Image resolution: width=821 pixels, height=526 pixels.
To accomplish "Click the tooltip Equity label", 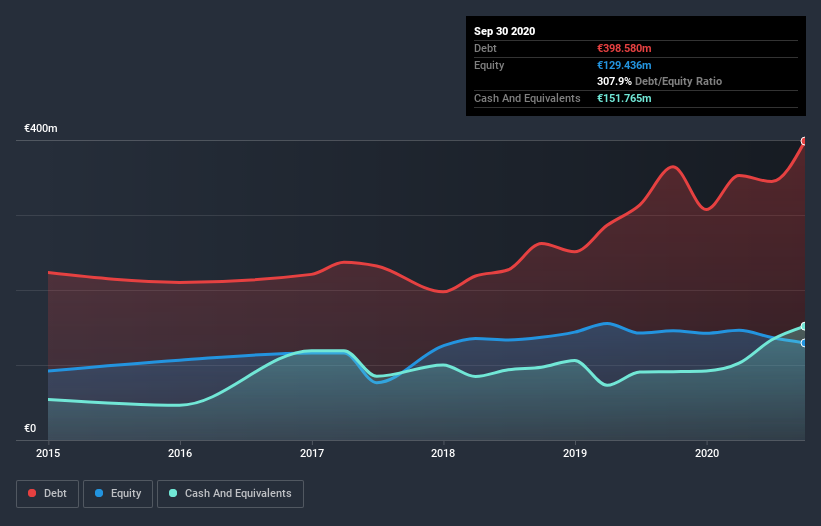I will click(489, 65).
